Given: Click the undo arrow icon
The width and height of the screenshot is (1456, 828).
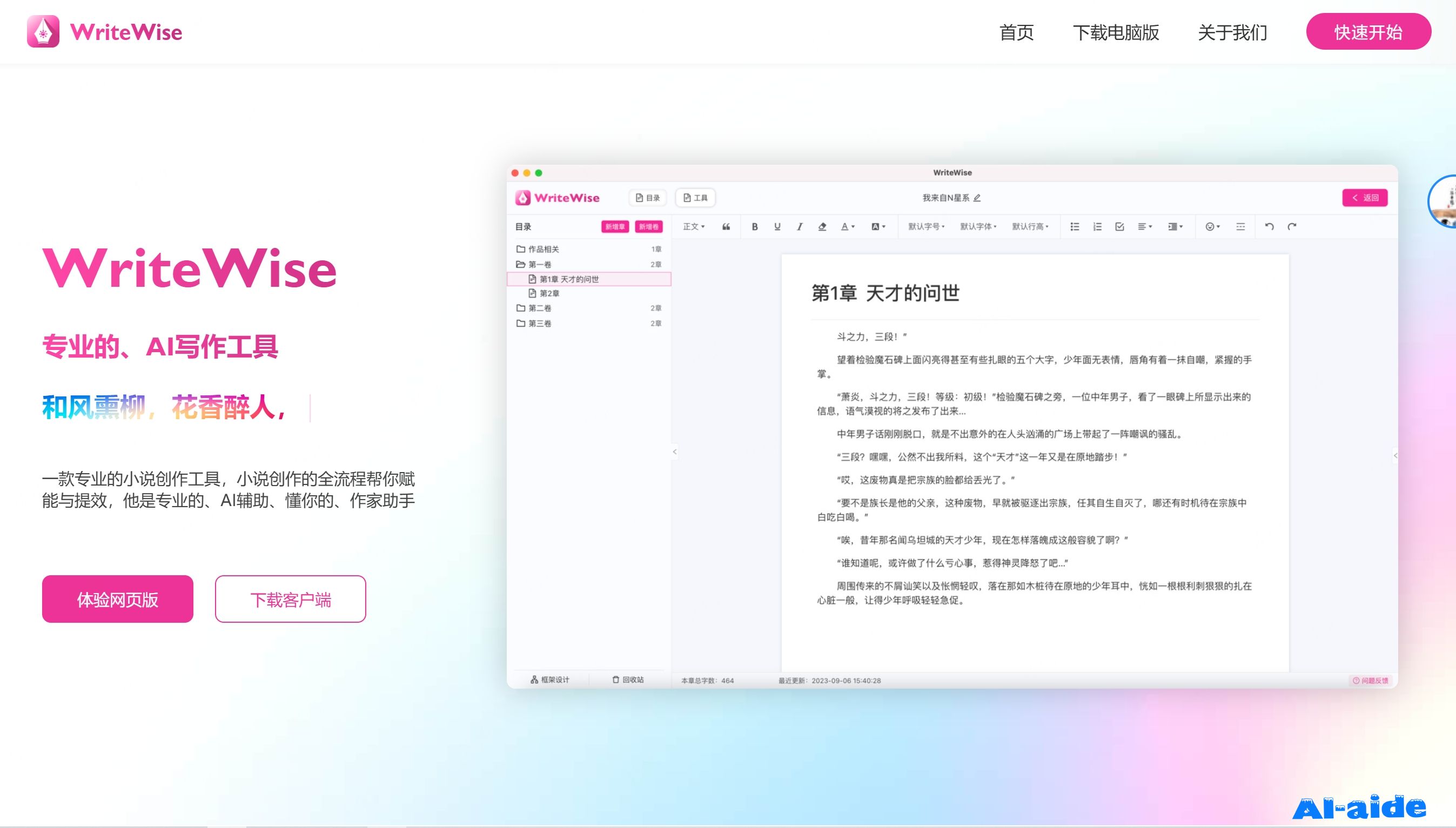Looking at the screenshot, I should 1270,226.
